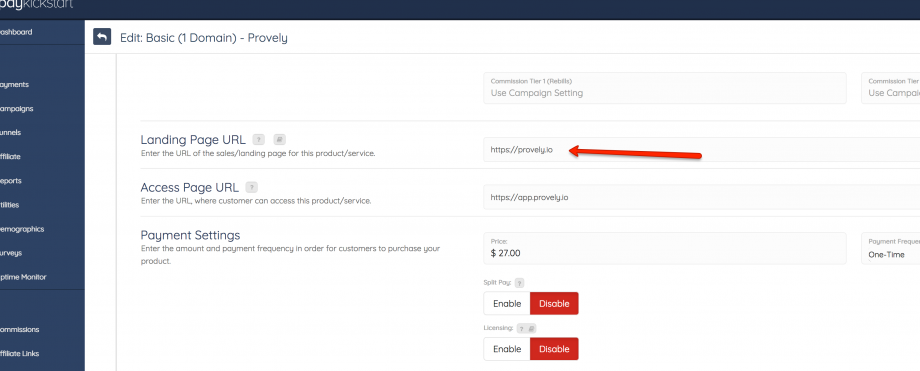Image resolution: width=920 pixels, height=371 pixels.
Task: Open Affiliate Links in the sidebar
Action: tap(19, 353)
